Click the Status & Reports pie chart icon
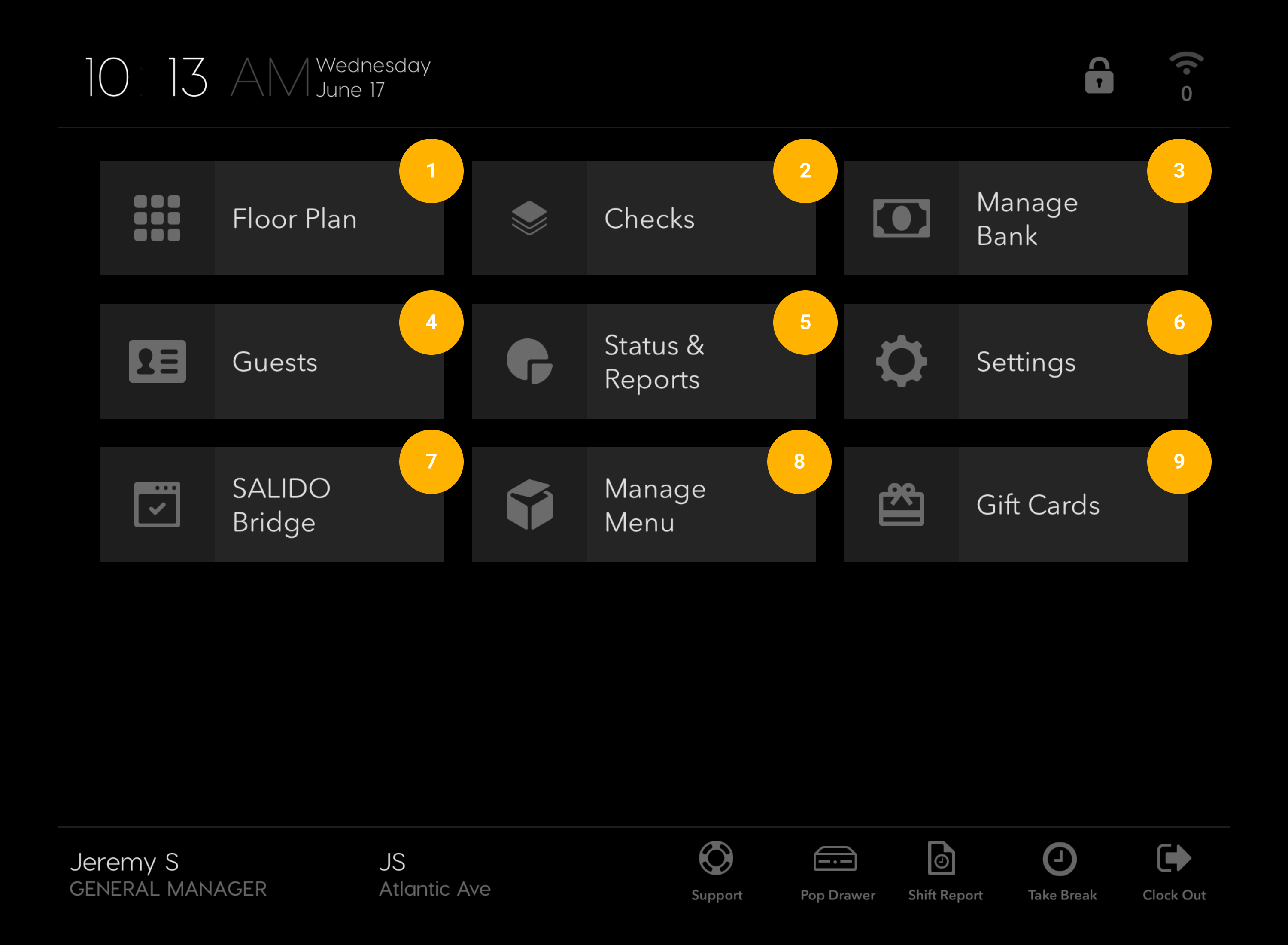Image resolution: width=1288 pixels, height=945 pixels. pos(529,361)
